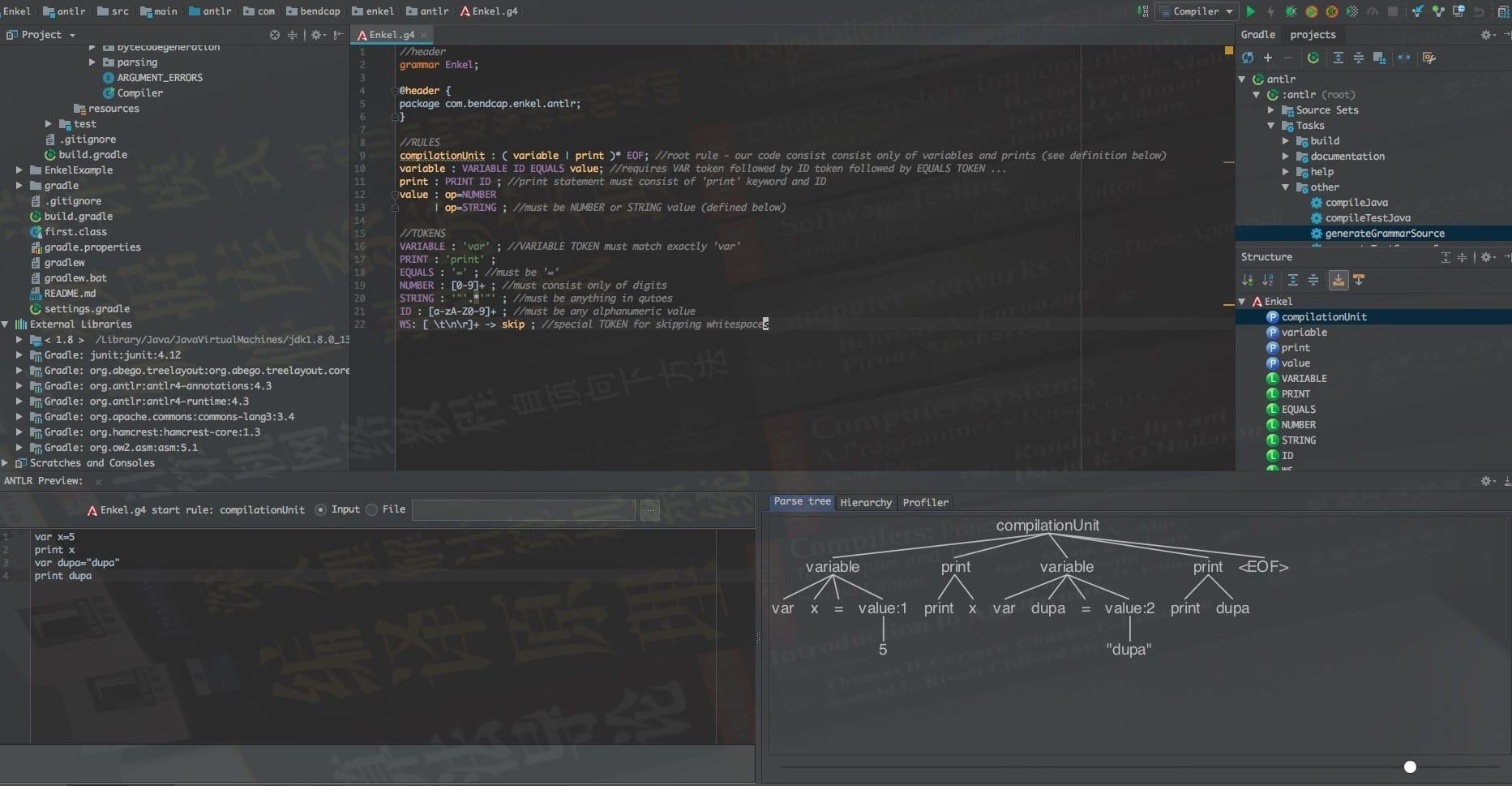
Task: Expand the test folder in Project tree
Action: point(49,124)
